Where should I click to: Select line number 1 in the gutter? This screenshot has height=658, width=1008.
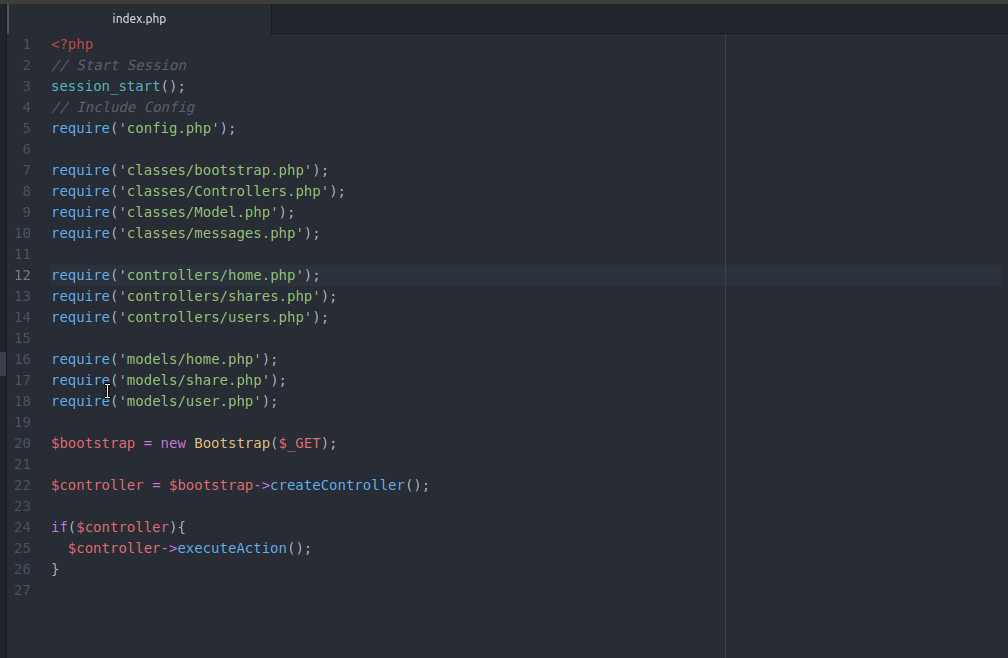pyautogui.click(x=26, y=44)
